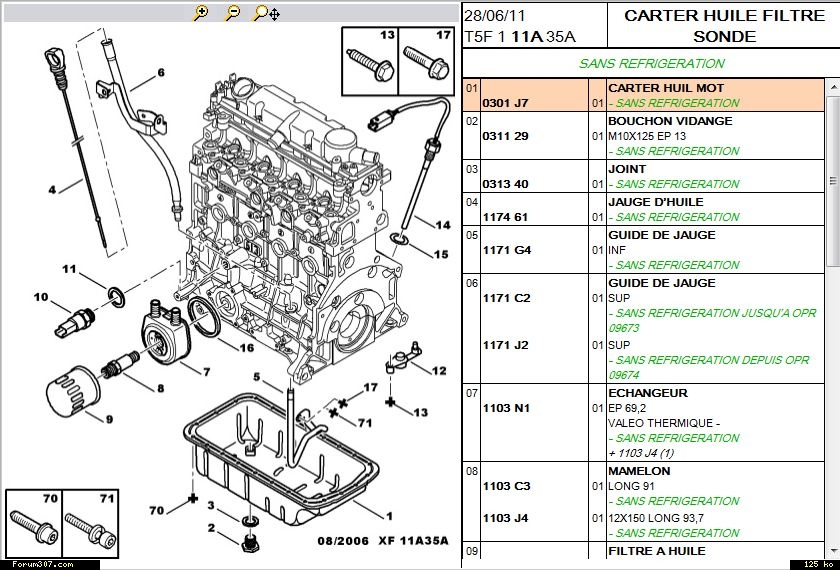Open the bolt 13 detail thumbnail

[x=371, y=59]
